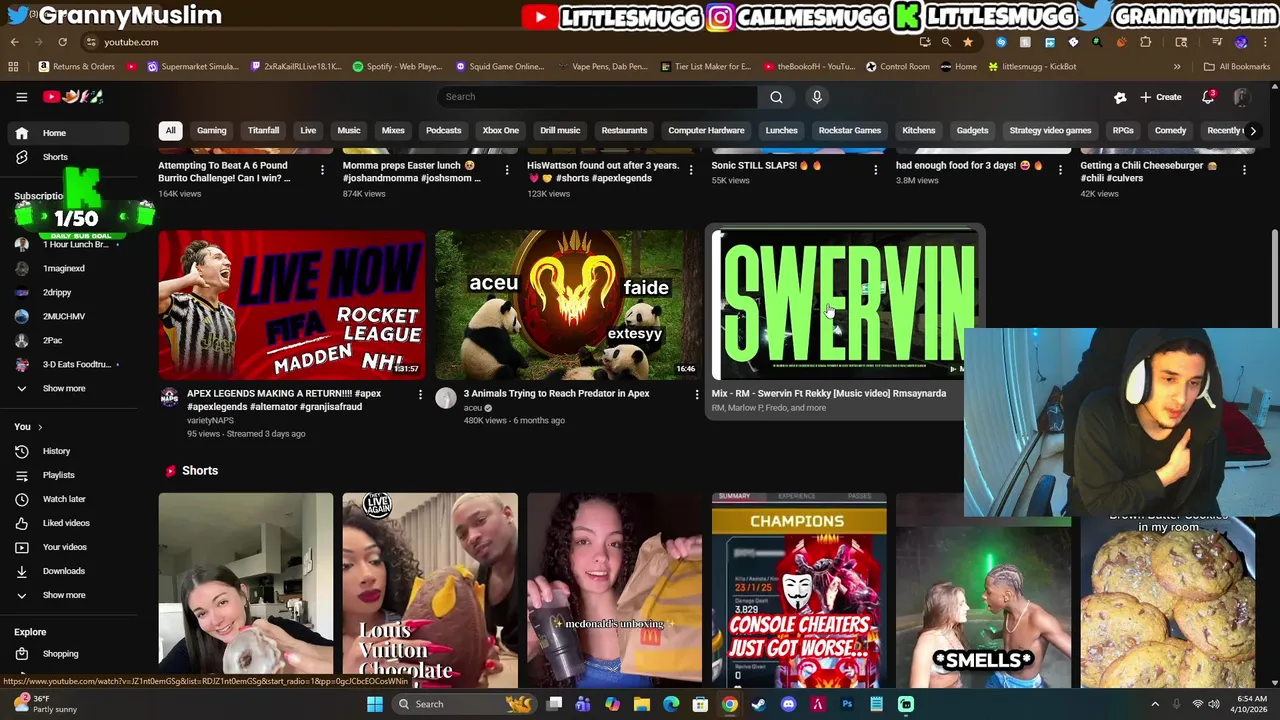
Task: Start voice search with the microphone
Action: [817, 97]
